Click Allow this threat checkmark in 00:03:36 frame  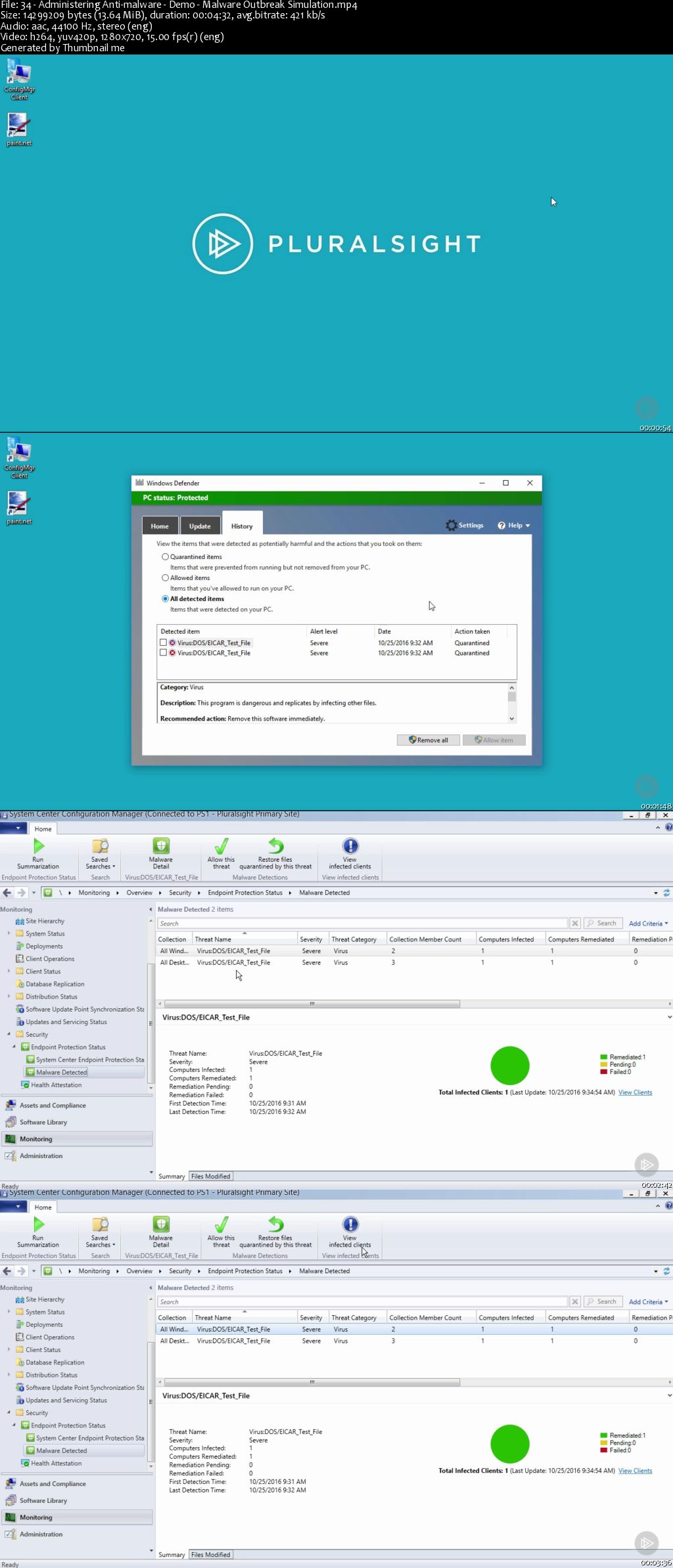coord(221,1224)
